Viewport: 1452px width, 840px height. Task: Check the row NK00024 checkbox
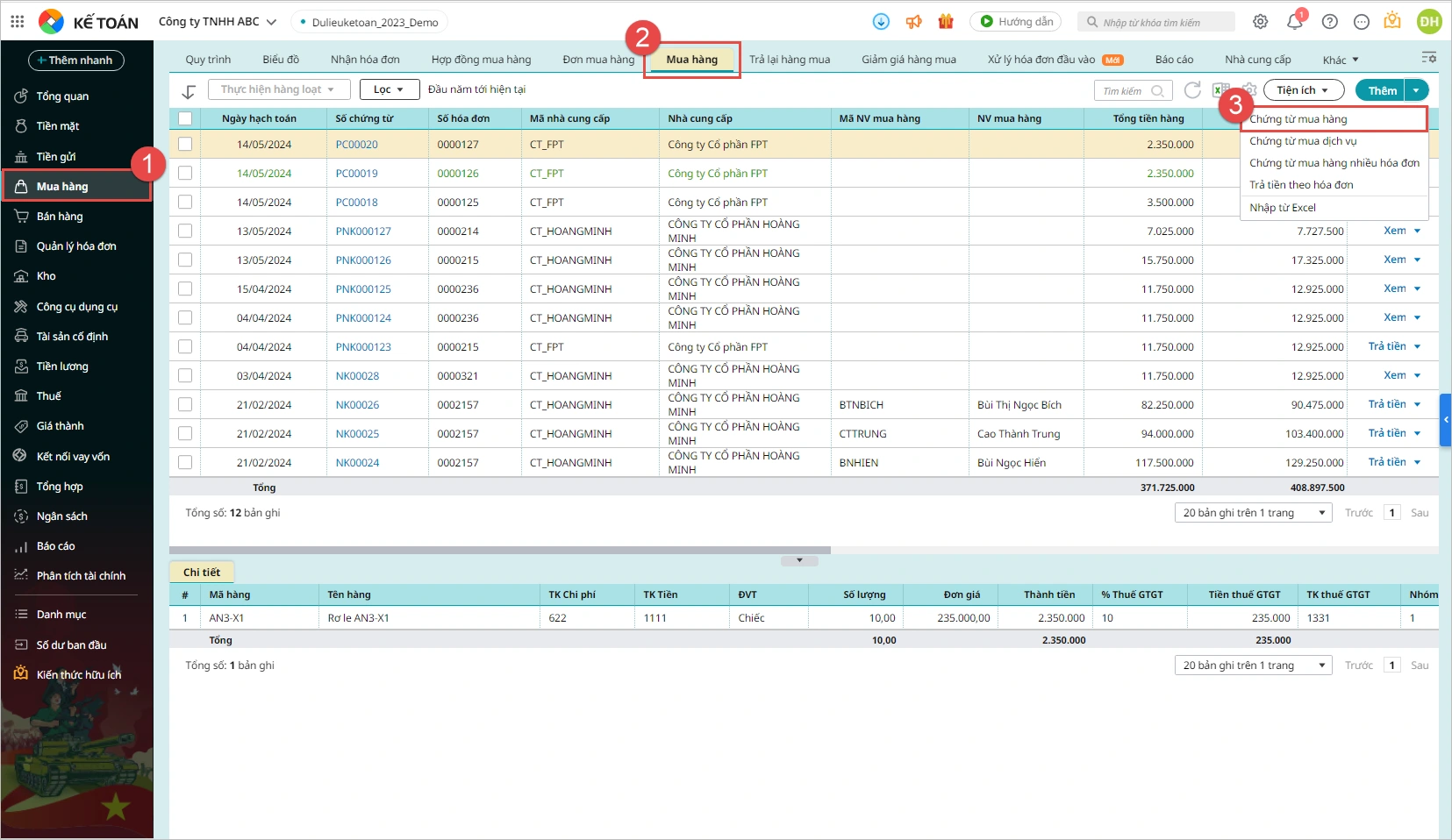pos(185,462)
